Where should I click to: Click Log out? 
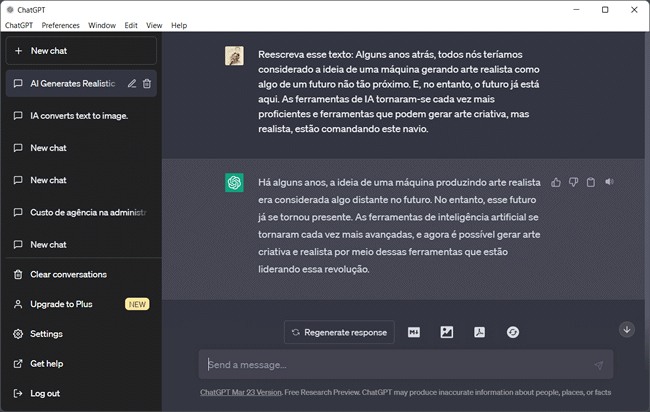[x=81, y=394]
